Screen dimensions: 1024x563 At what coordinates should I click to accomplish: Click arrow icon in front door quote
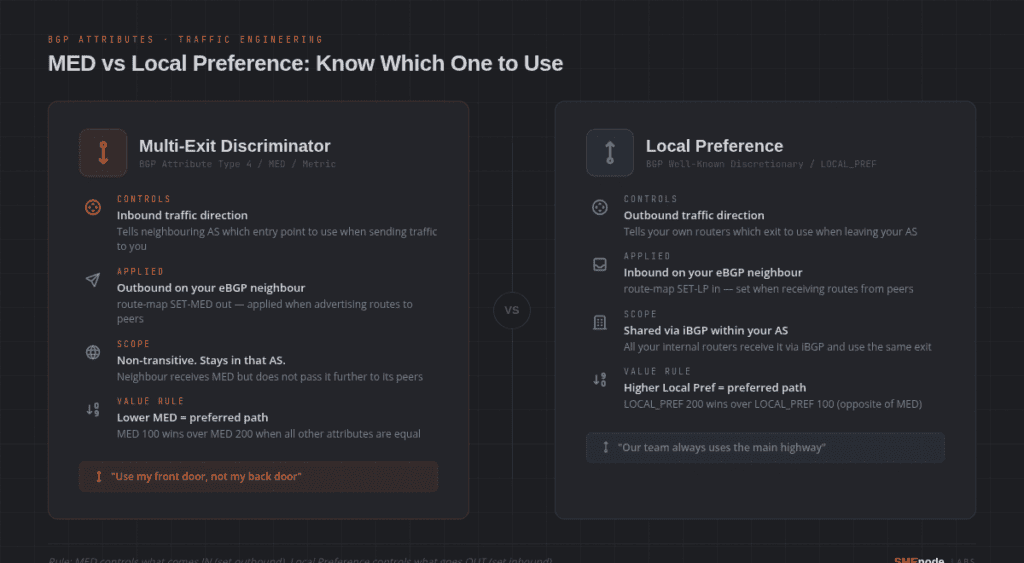coord(99,477)
